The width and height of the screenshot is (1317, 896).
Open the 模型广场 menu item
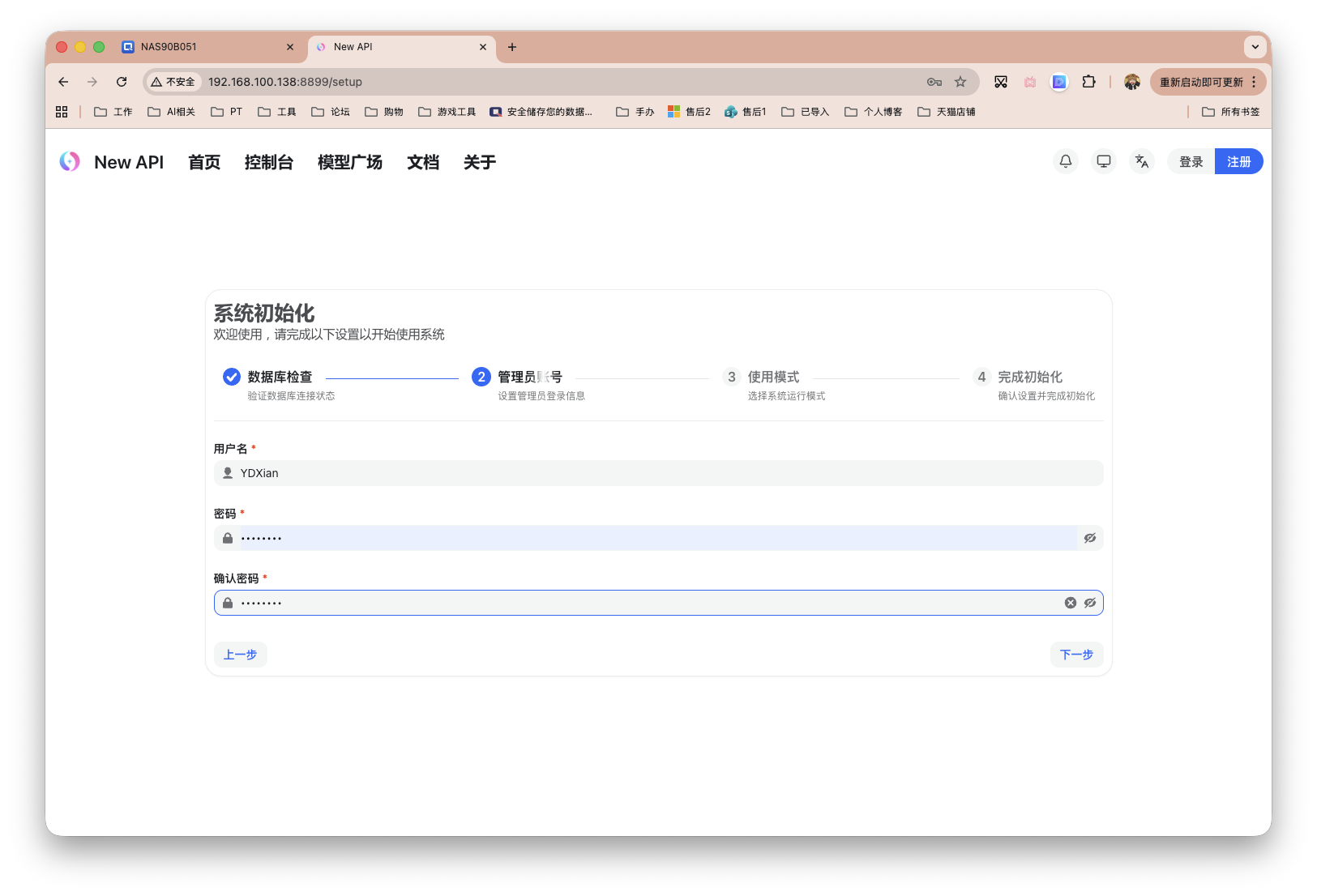pyautogui.click(x=350, y=162)
